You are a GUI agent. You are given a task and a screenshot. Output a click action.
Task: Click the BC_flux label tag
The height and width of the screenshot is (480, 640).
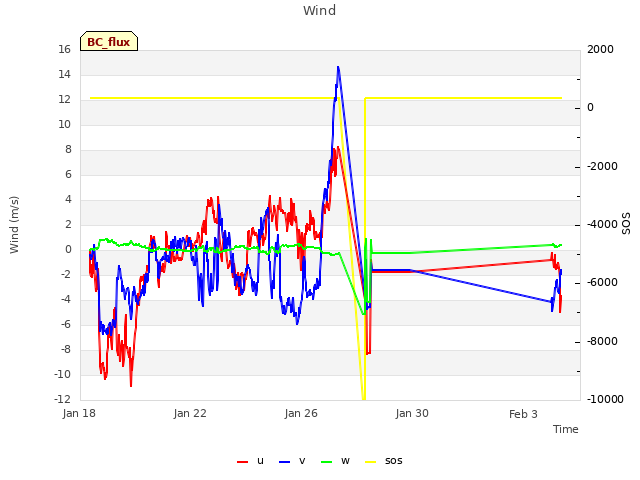[109, 41]
